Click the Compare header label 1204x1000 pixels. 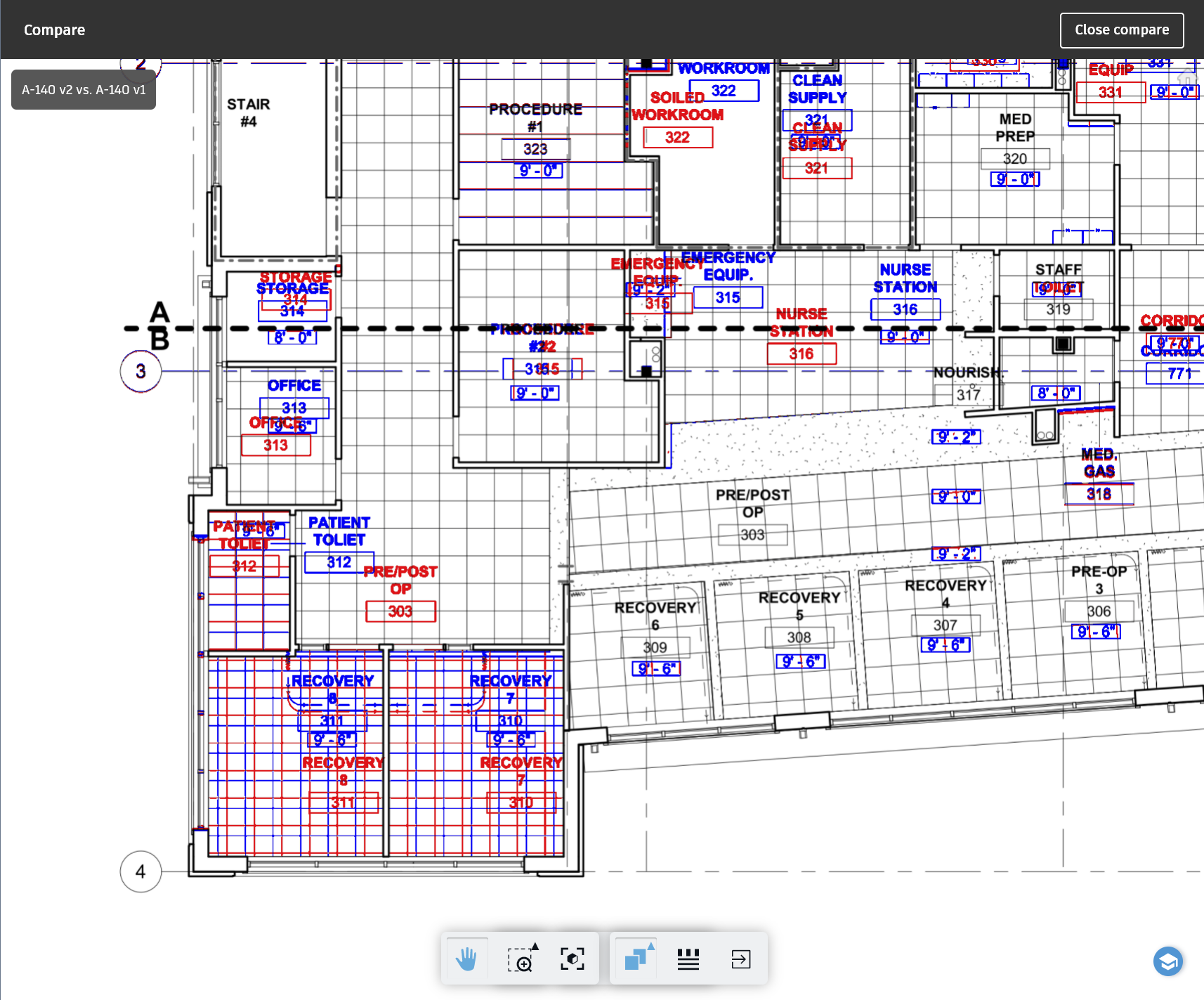tap(54, 30)
